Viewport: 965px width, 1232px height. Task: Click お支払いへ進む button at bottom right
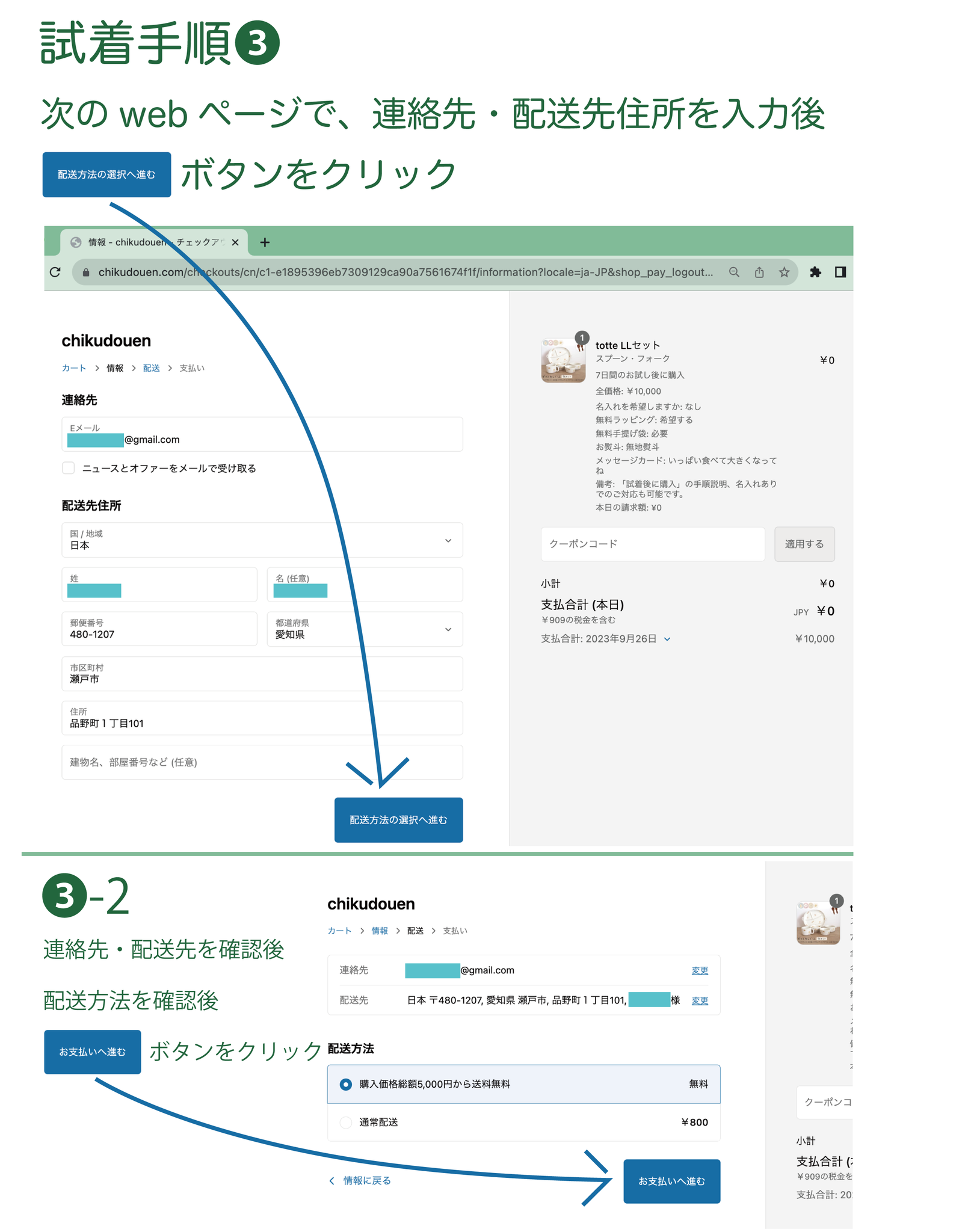click(671, 1181)
